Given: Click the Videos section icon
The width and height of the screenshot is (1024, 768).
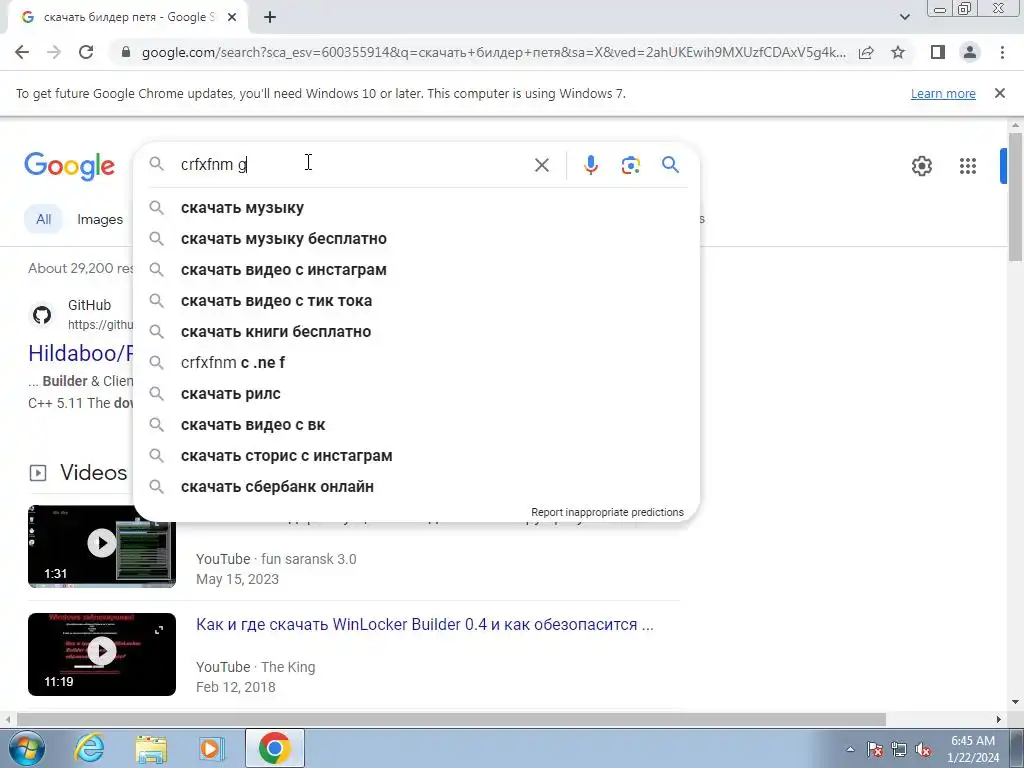Looking at the screenshot, I should click(x=38, y=473).
